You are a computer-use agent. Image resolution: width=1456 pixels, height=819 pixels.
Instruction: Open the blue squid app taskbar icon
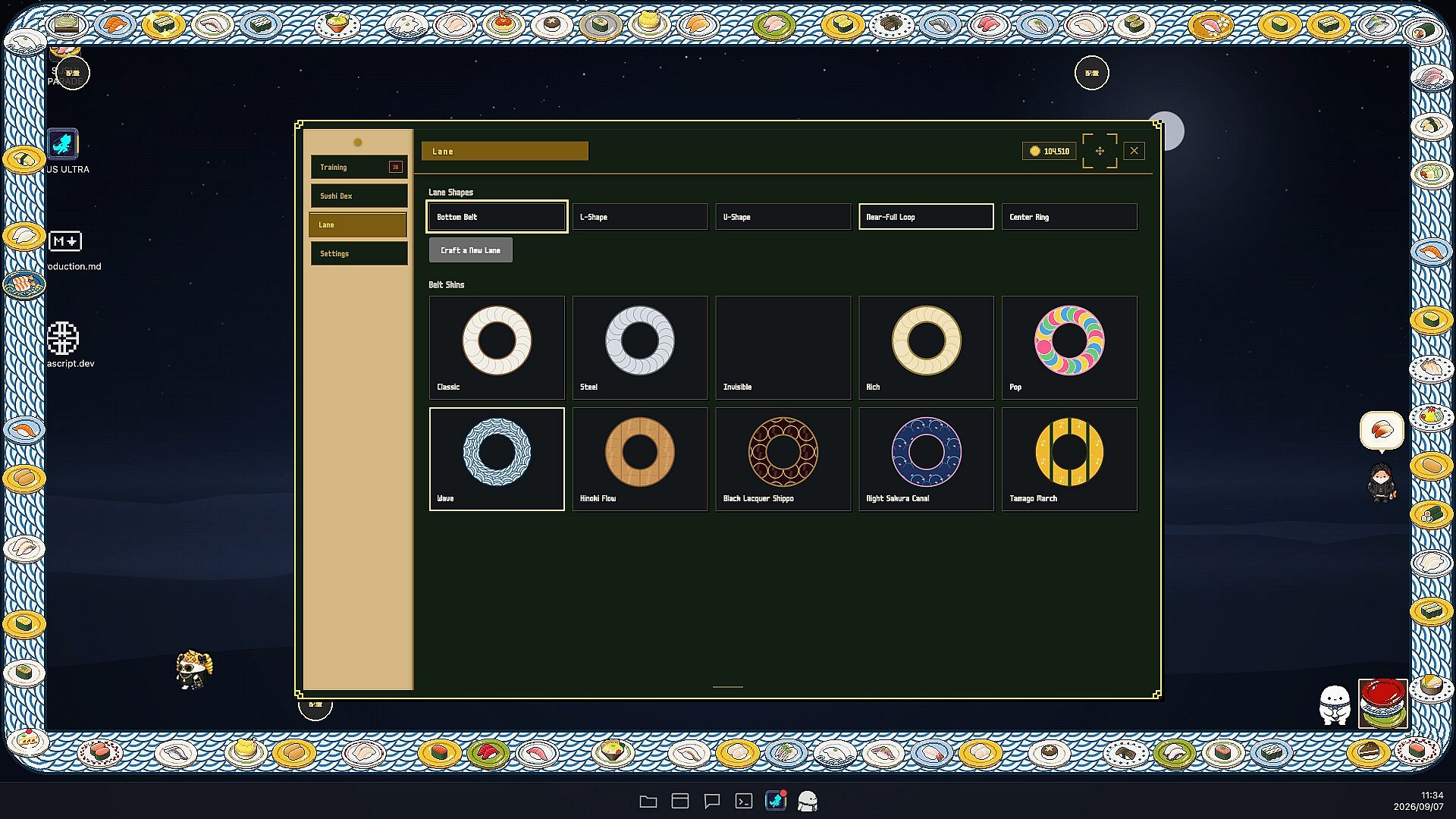coord(776,800)
